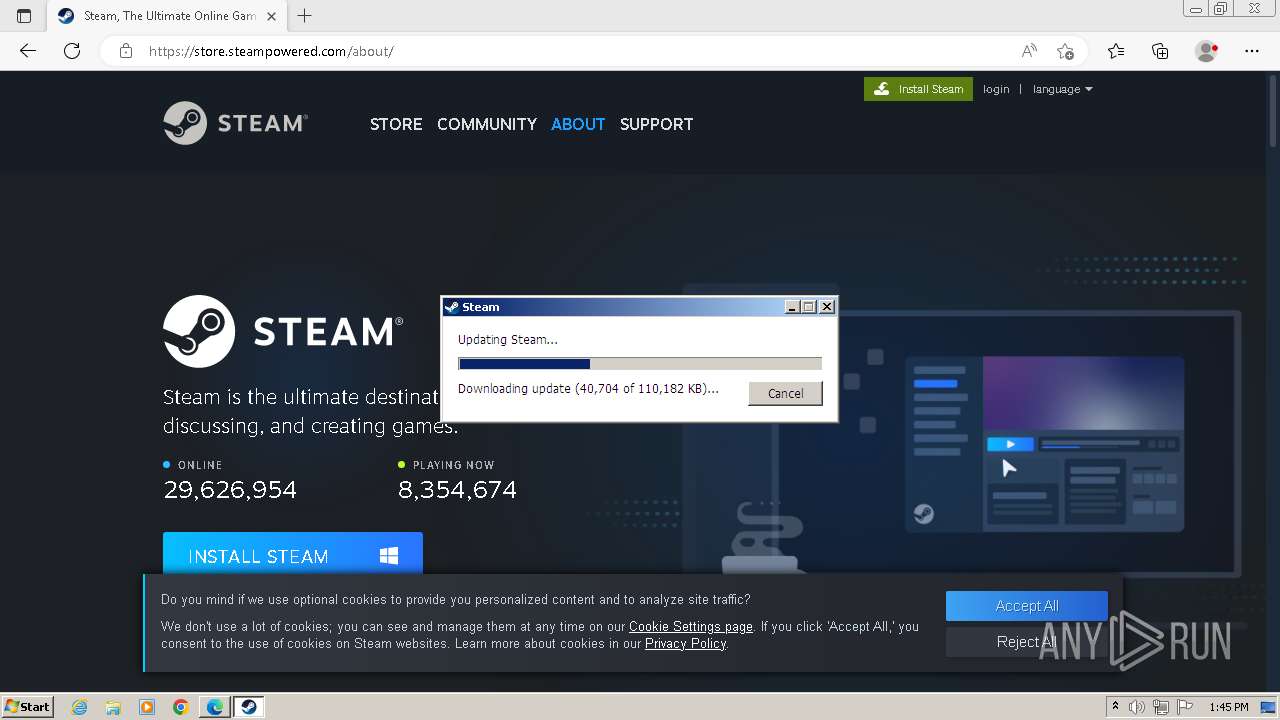The image size is (1280, 720).
Task: Open a new browser tab
Action: click(x=305, y=16)
